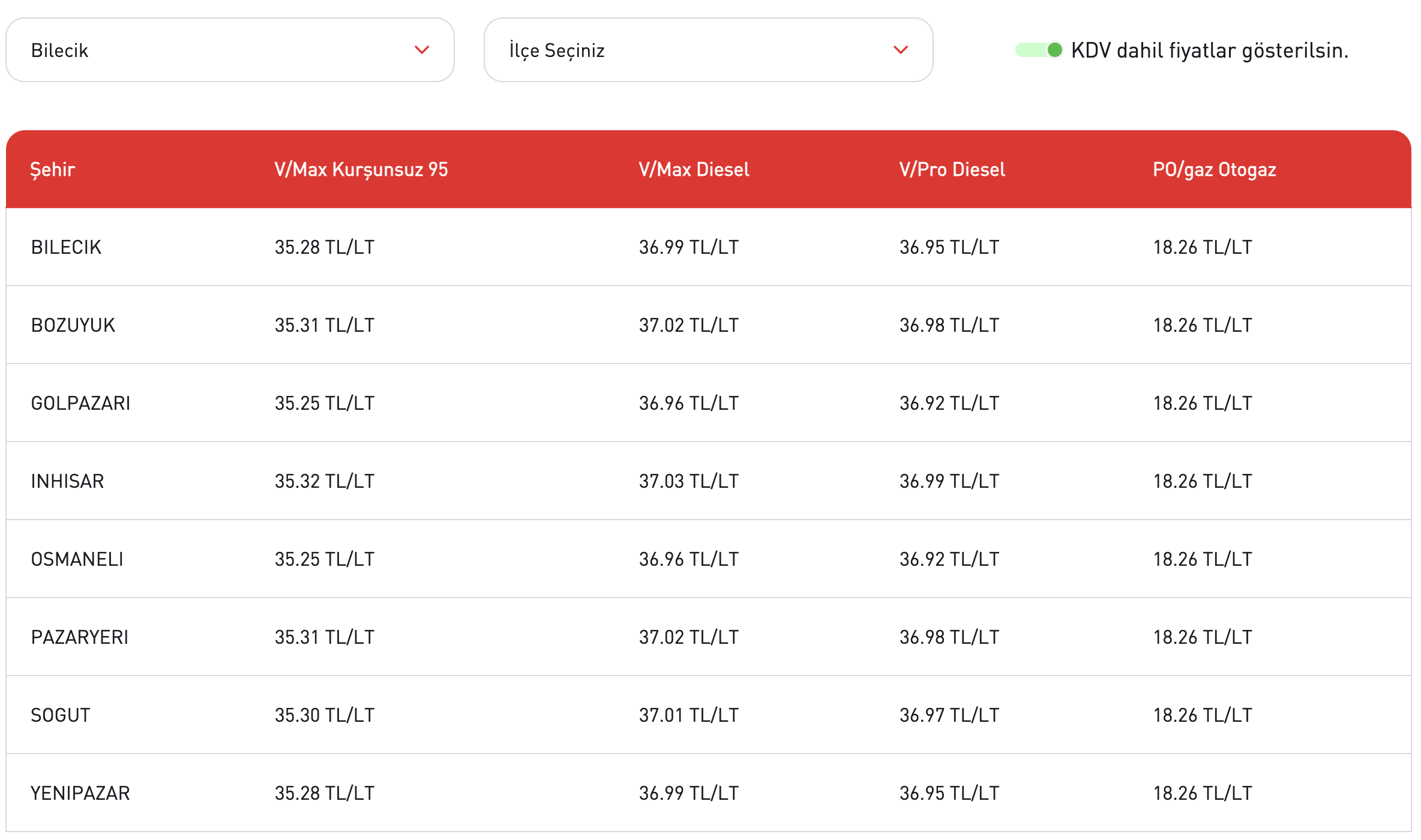Screen dimensions: 1421x840
Task: Click PAZARYERI V/Pro Diesel price 36.98
Action: click(x=949, y=637)
